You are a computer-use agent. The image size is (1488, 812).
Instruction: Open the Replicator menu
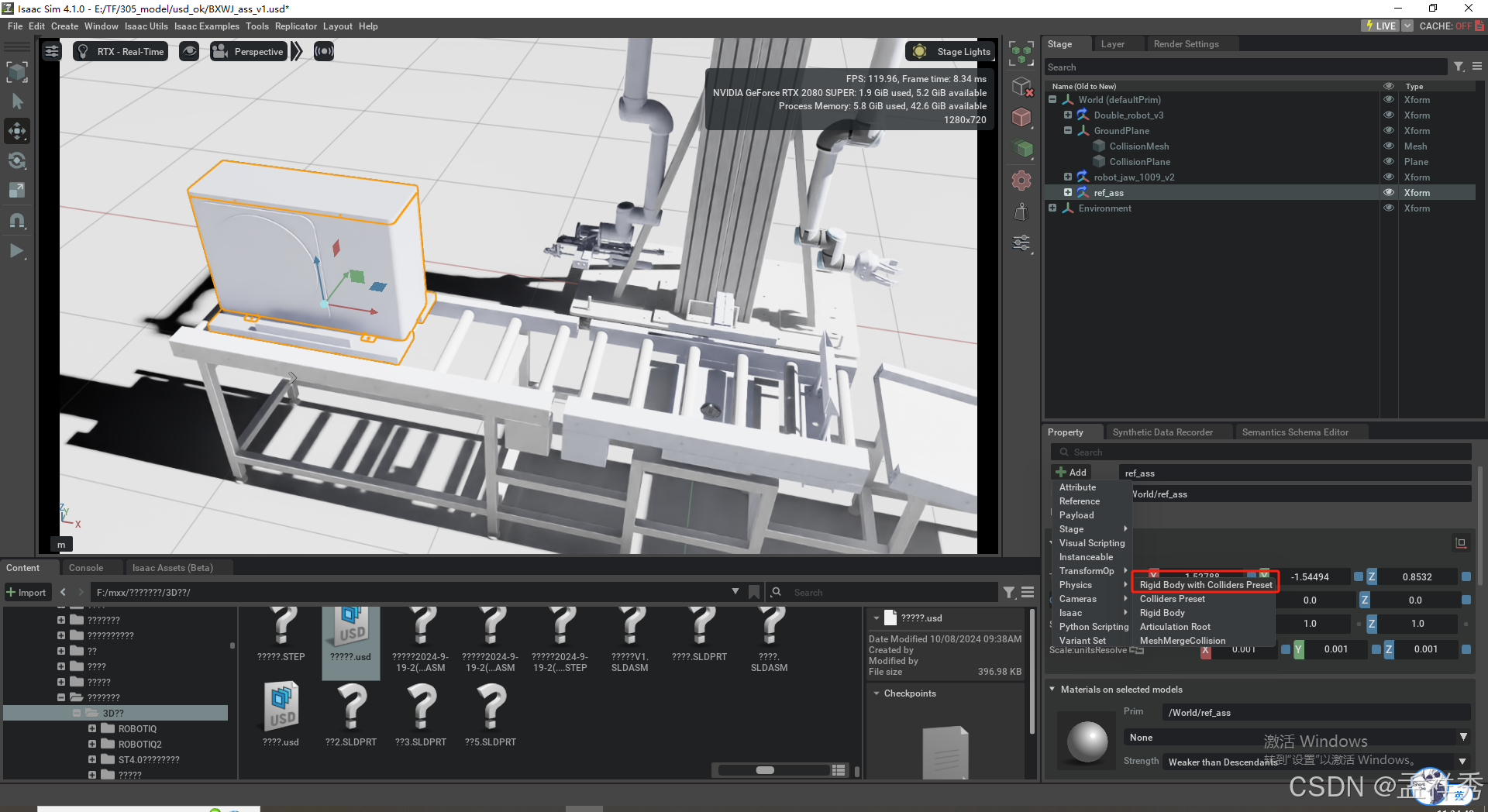click(x=295, y=26)
